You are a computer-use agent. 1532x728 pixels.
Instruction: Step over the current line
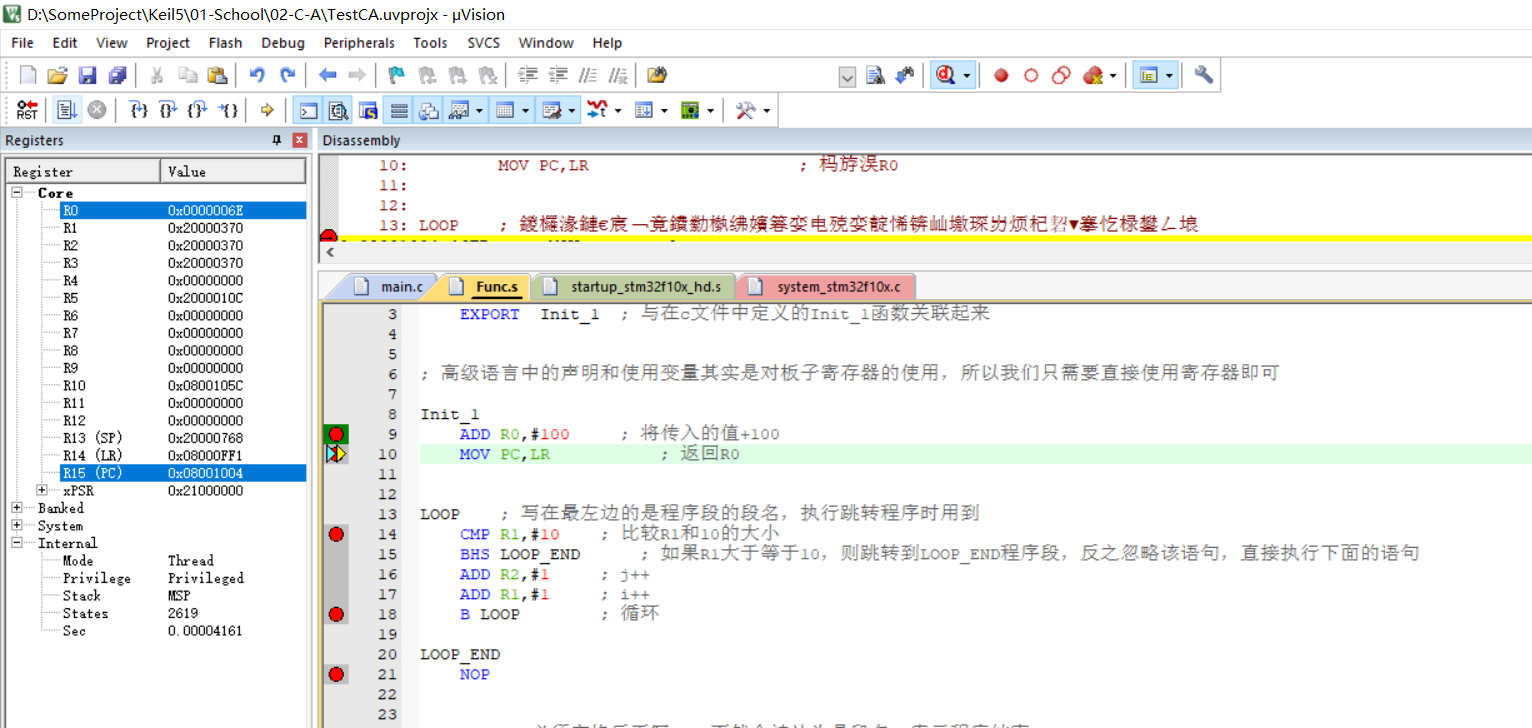coord(169,110)
